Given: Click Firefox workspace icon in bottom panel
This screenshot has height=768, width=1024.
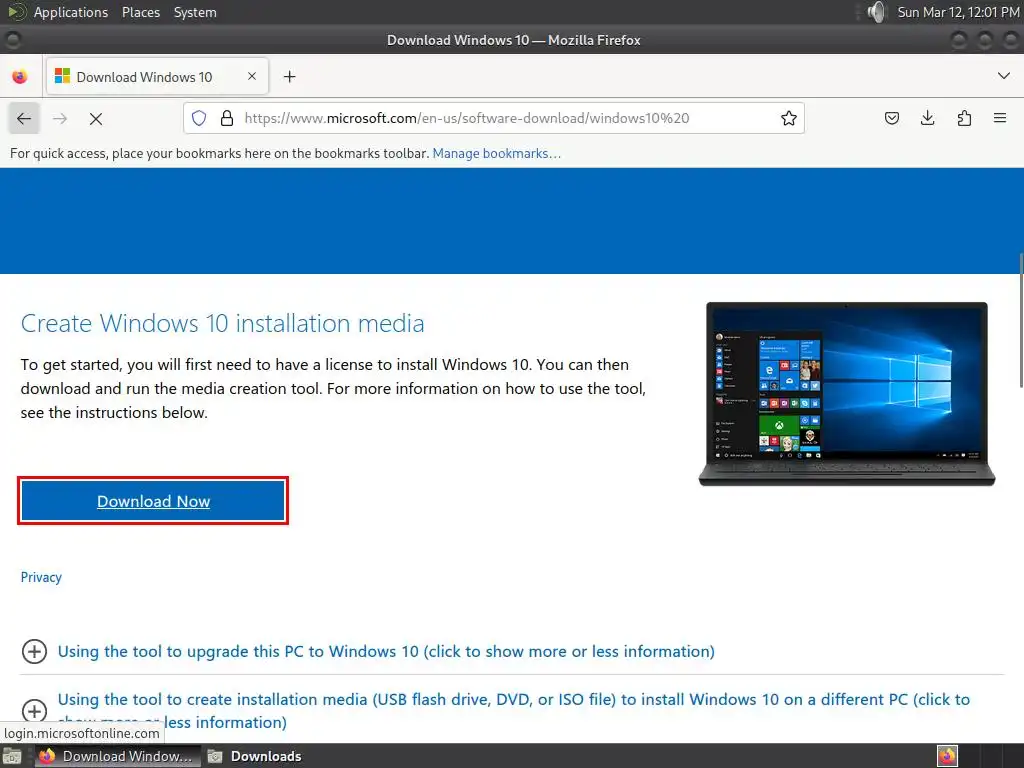Looking at the screenshot, I should coord(947,756).
